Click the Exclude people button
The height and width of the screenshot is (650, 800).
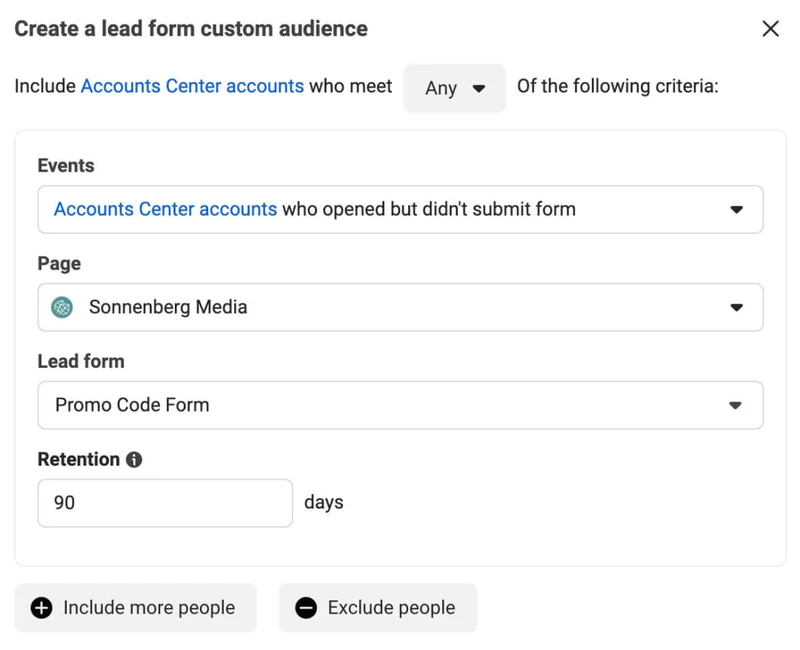click(378, 608)
